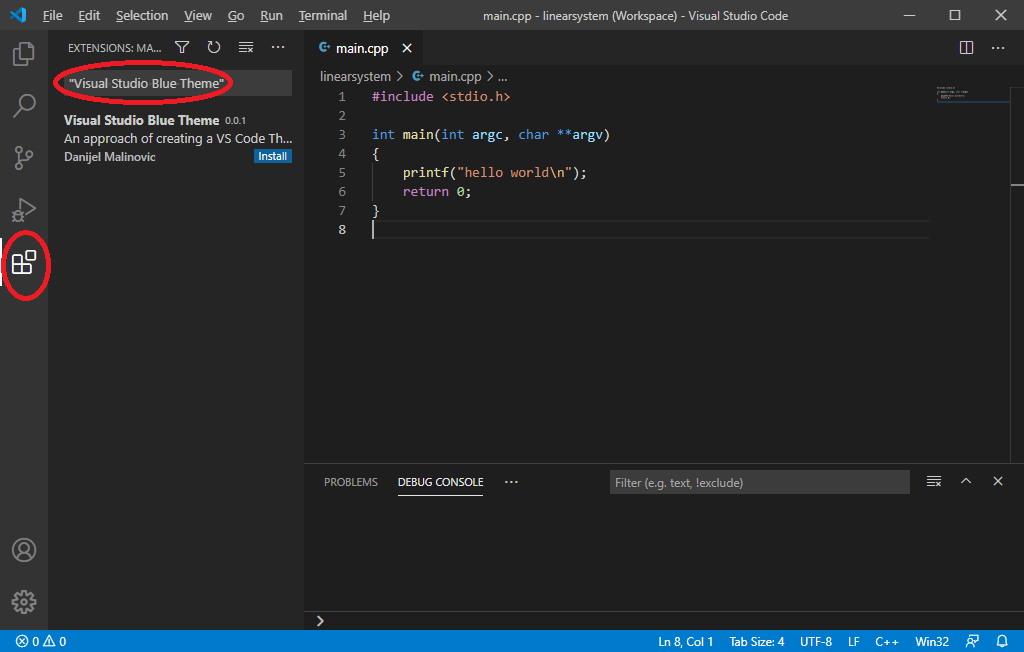Image resolution: width=1024 pixels, height=652 pixels.
Task: Open the Help menu
Action: click(x=376, y=15)
